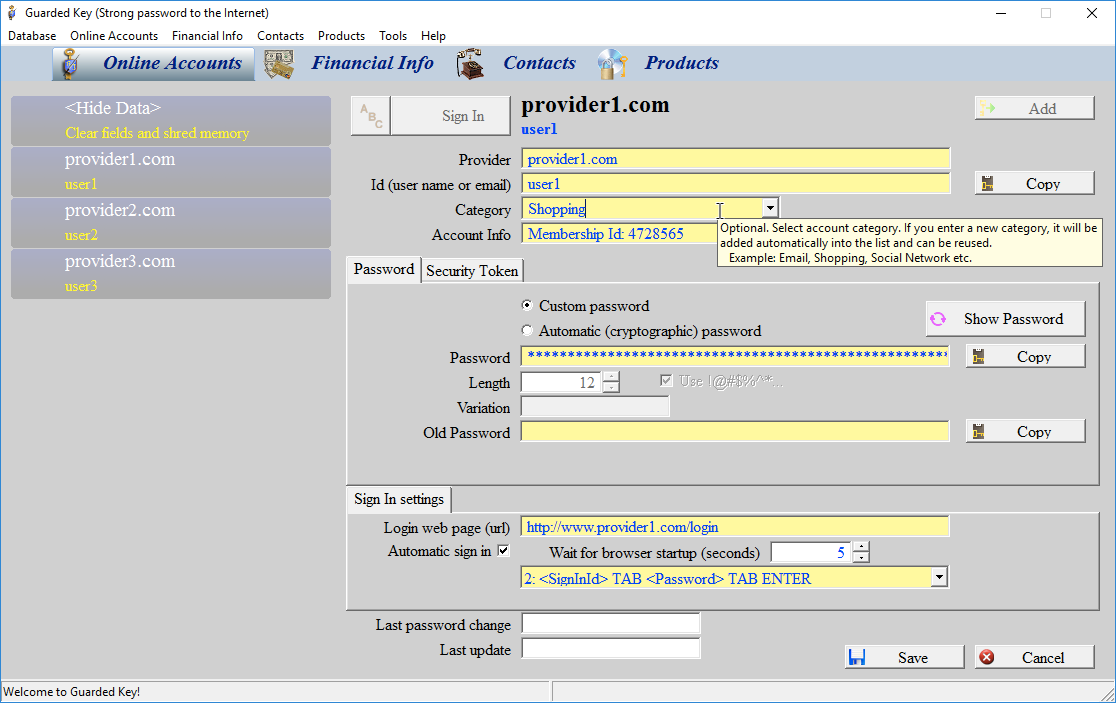Viewport: 1116px width, 703px height.
Task: Click the icon on the user Id Copy button
Action: [987, 184]
